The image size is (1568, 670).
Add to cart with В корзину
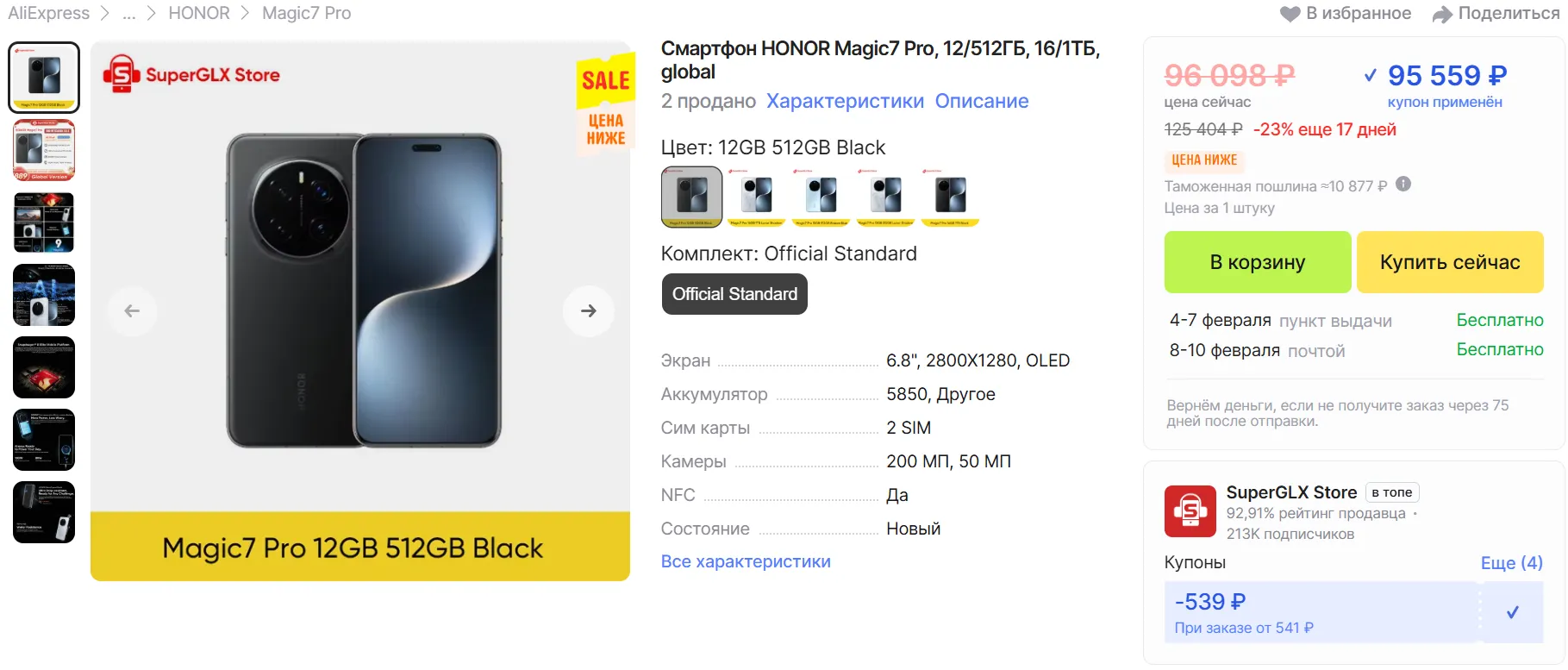1257,262
